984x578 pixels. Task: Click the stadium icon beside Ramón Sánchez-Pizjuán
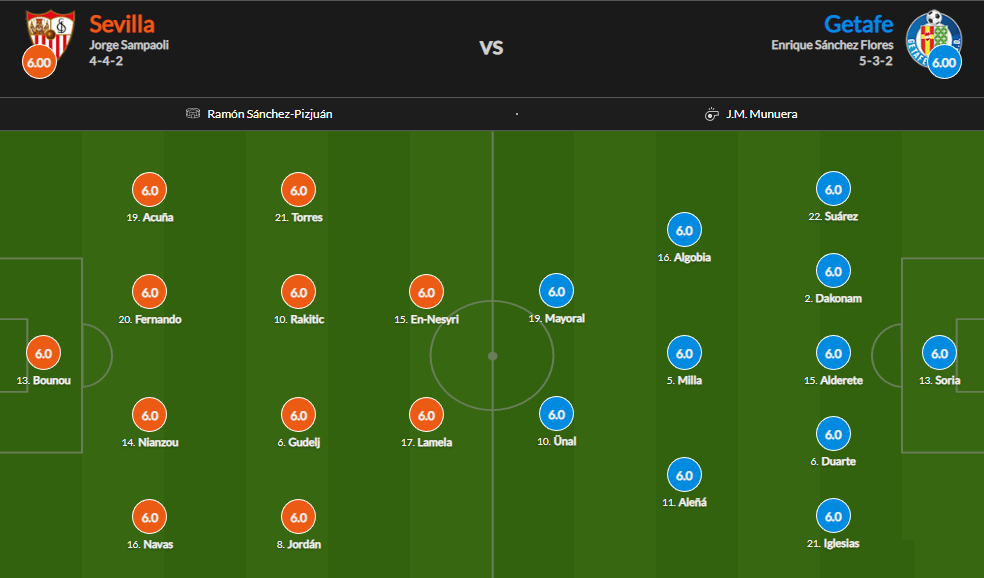(193, 114)
